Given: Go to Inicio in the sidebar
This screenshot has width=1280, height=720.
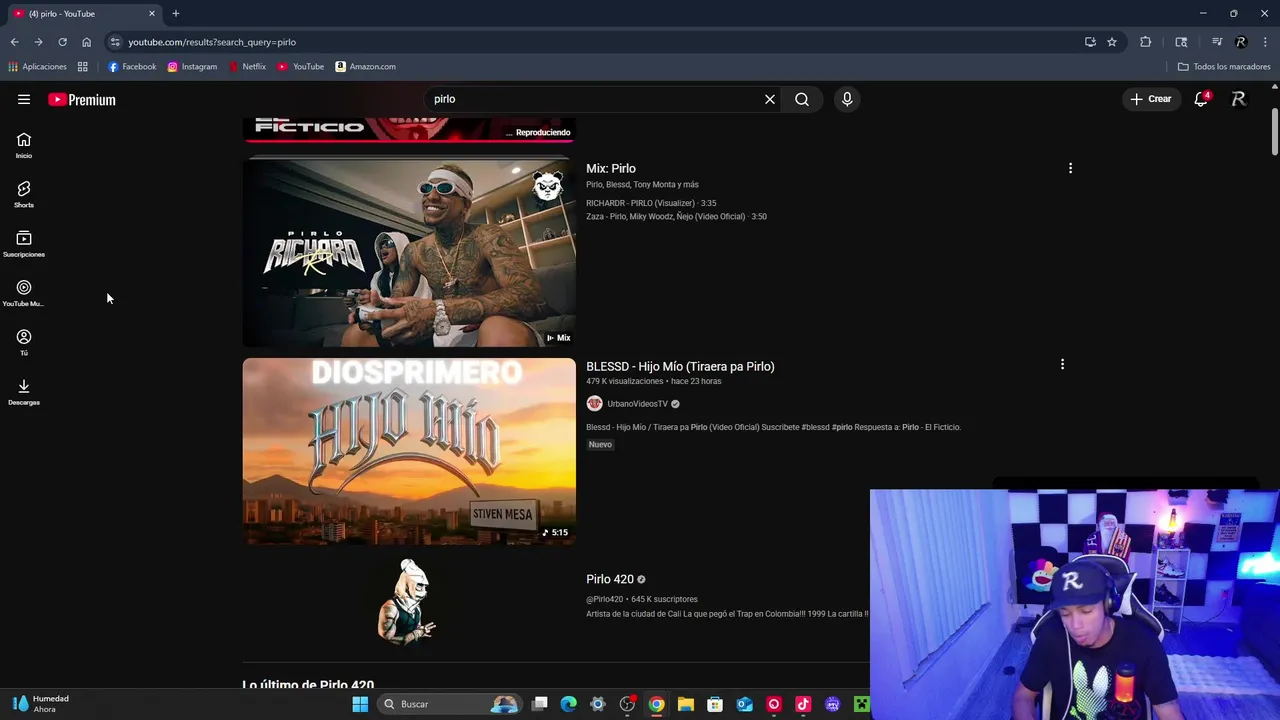Looking at the screenshot, I should (x=24, y=146).
